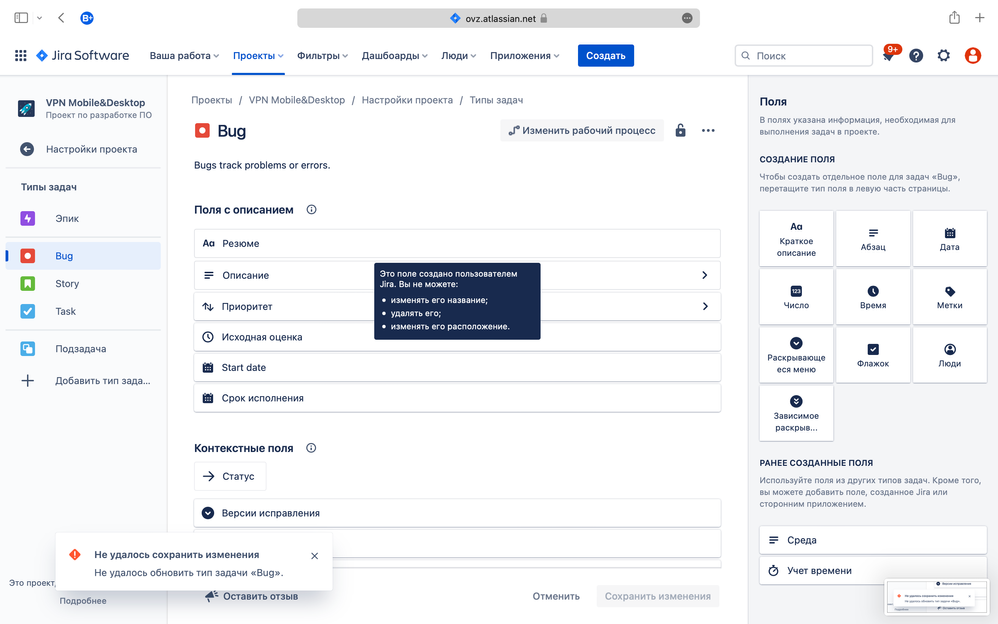This screenshot has width=998, height=624.
Task: Click the unlocked padlock icon next to workflow button
Action: pos(680,131)
